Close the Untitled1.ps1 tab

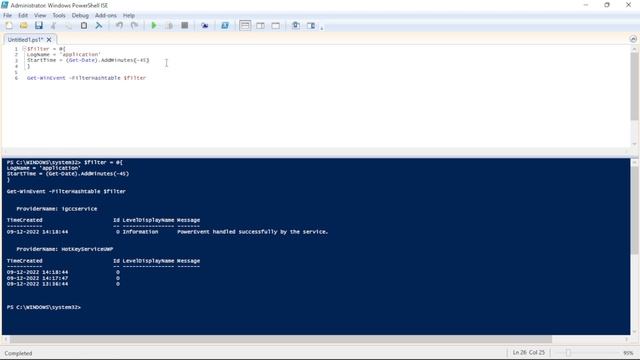49,40
